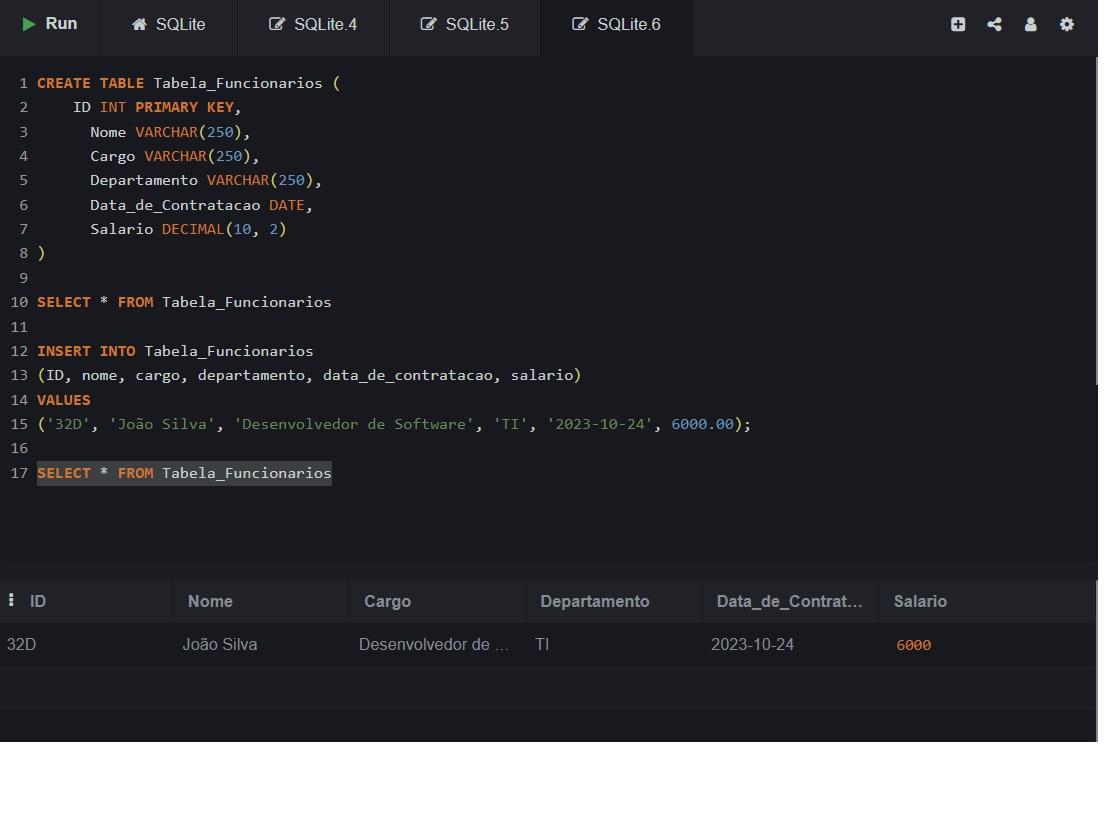Add a new tab with the plus icon

(x=958, y=24)
